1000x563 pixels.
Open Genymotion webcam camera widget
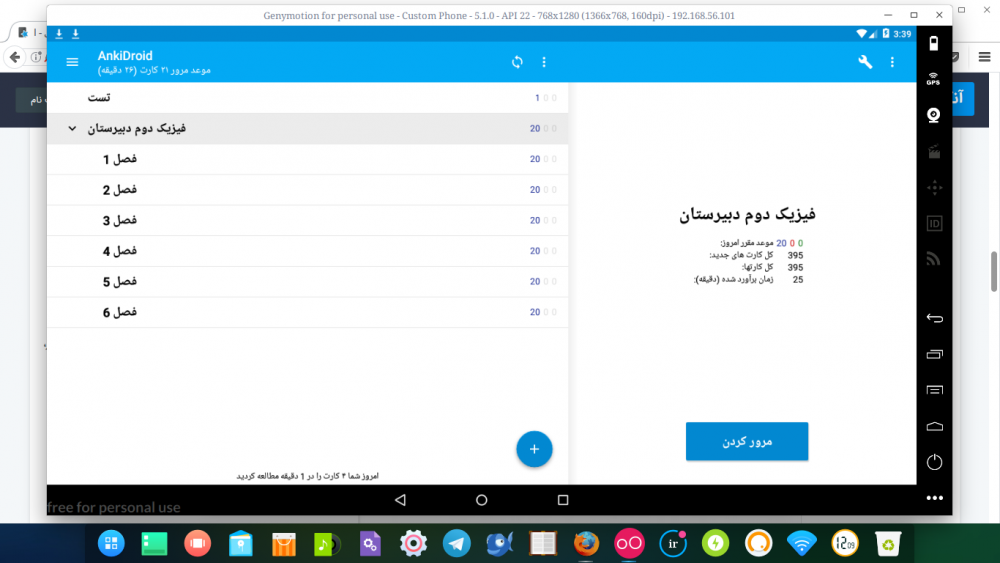click(933, 115)
